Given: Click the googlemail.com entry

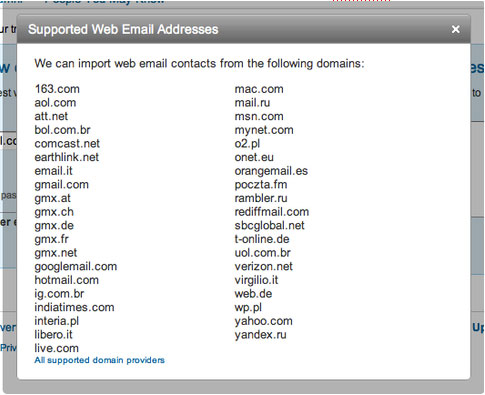Looking at the screenshot, I should click(76, 267).
